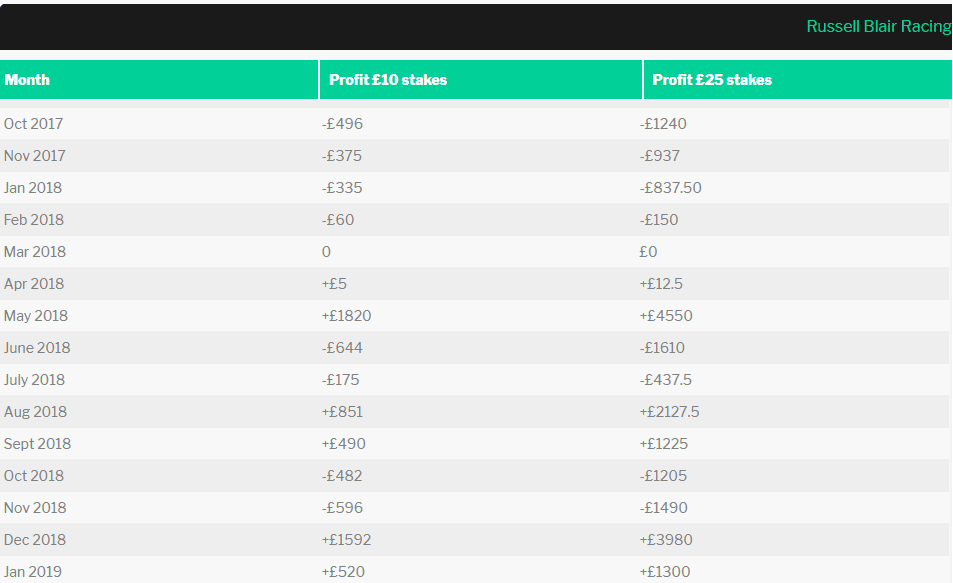Click the Month column header
953x583 pixels.
pyautogui.click(x=27, y=80)
